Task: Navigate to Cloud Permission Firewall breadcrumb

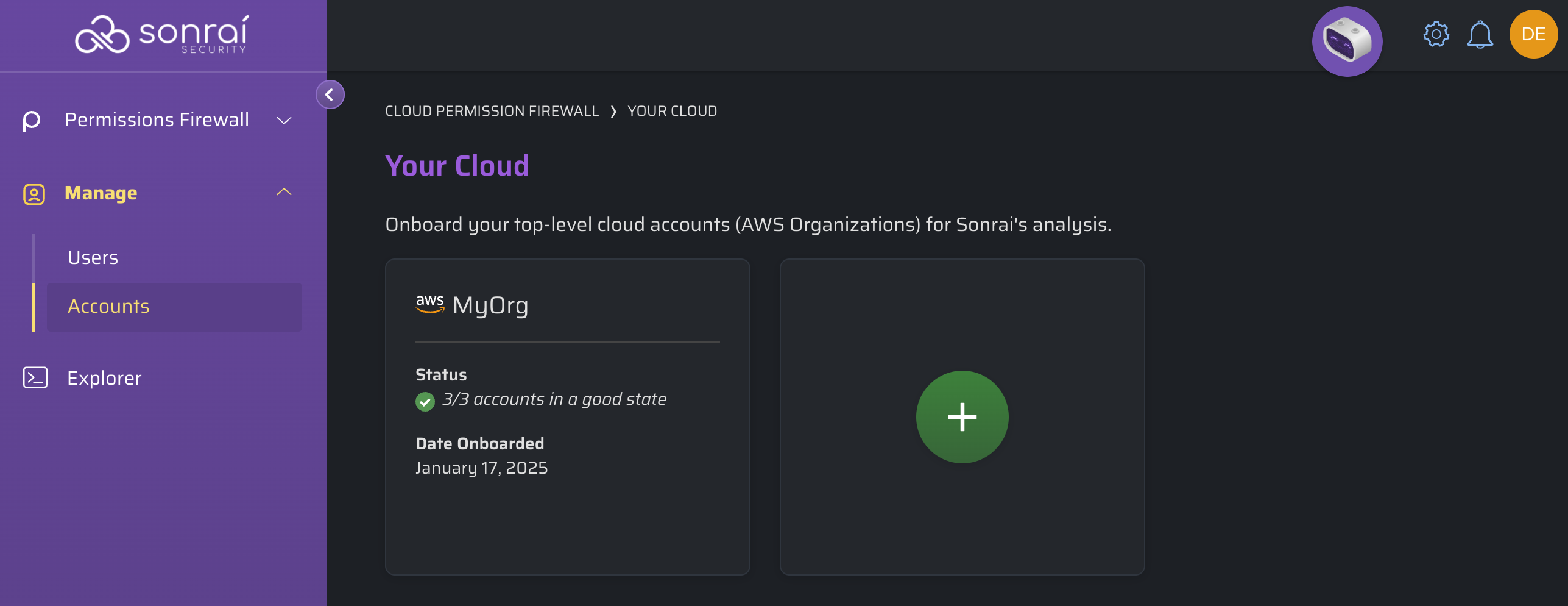Action: click(x=492, y=111)
